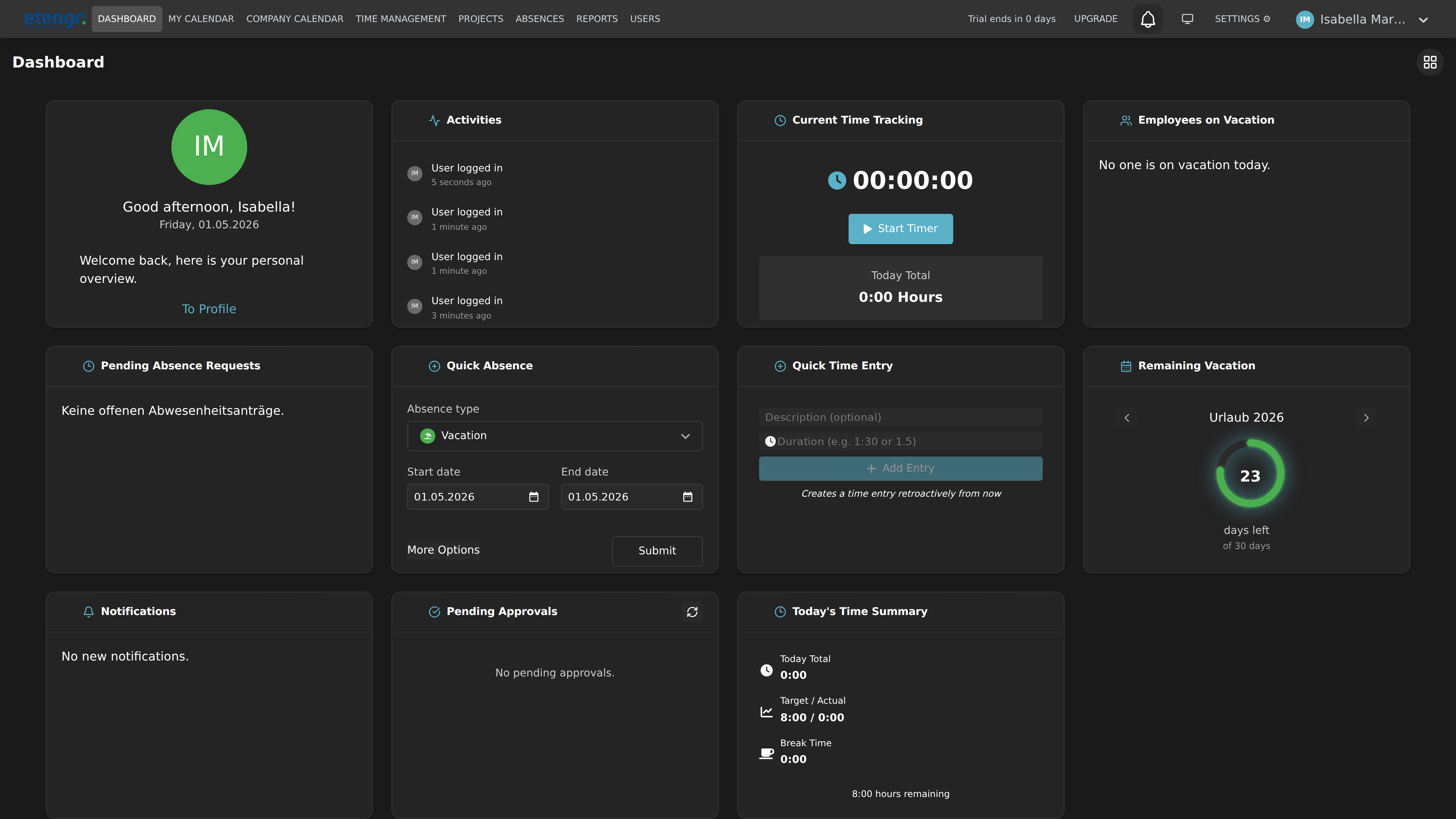Open the Users menu item

coord(645,19)
